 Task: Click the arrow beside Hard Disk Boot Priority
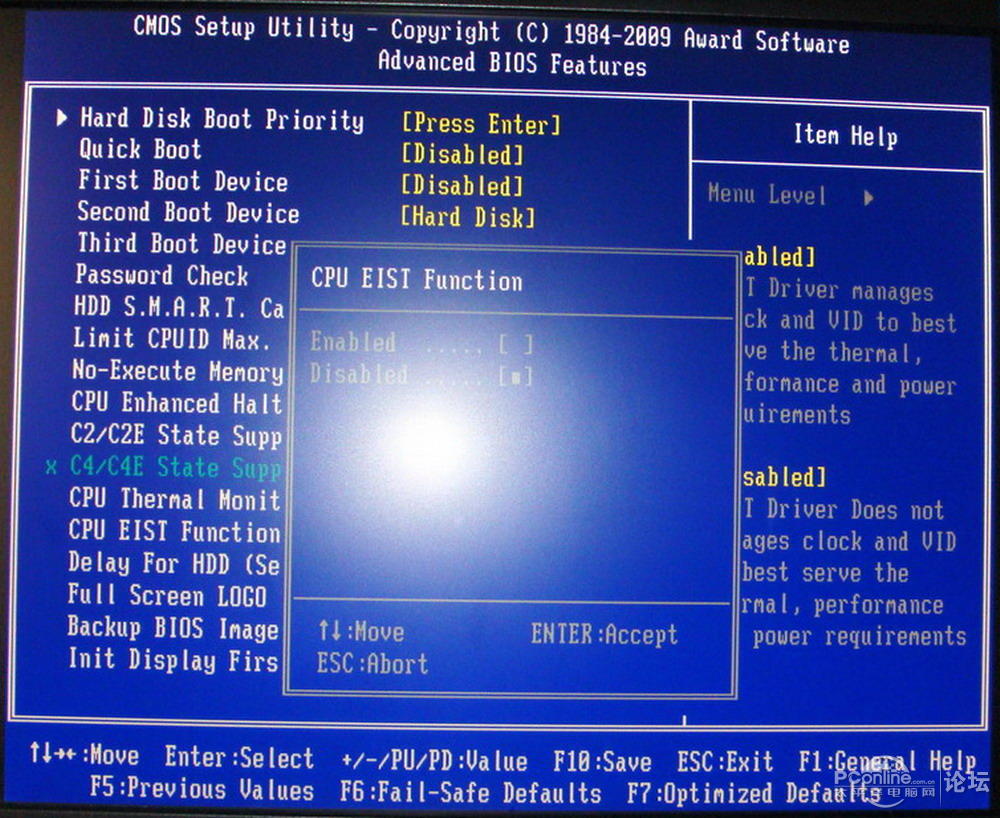(x=62, y=119)
